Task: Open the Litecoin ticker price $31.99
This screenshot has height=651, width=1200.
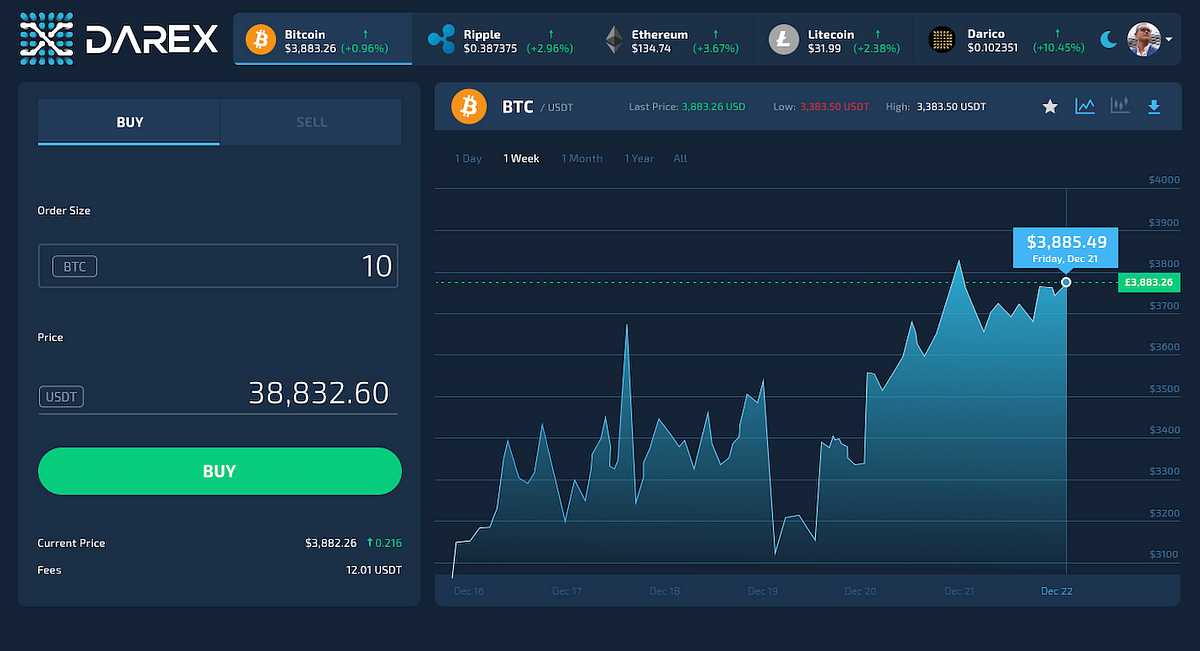Action: click(824, 47)
